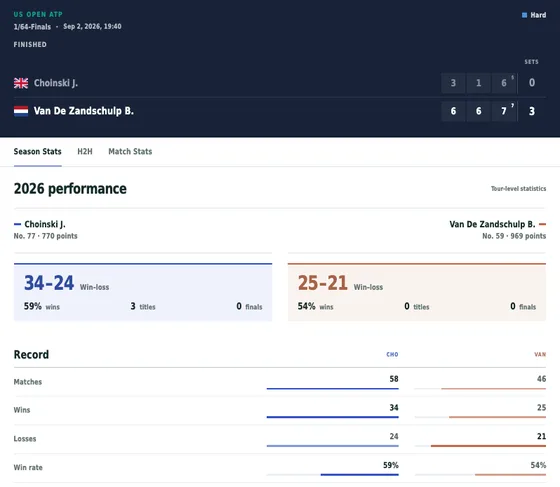
Task: Click Van De Zandschulp's third set score 7
Action: click(504, 111)
